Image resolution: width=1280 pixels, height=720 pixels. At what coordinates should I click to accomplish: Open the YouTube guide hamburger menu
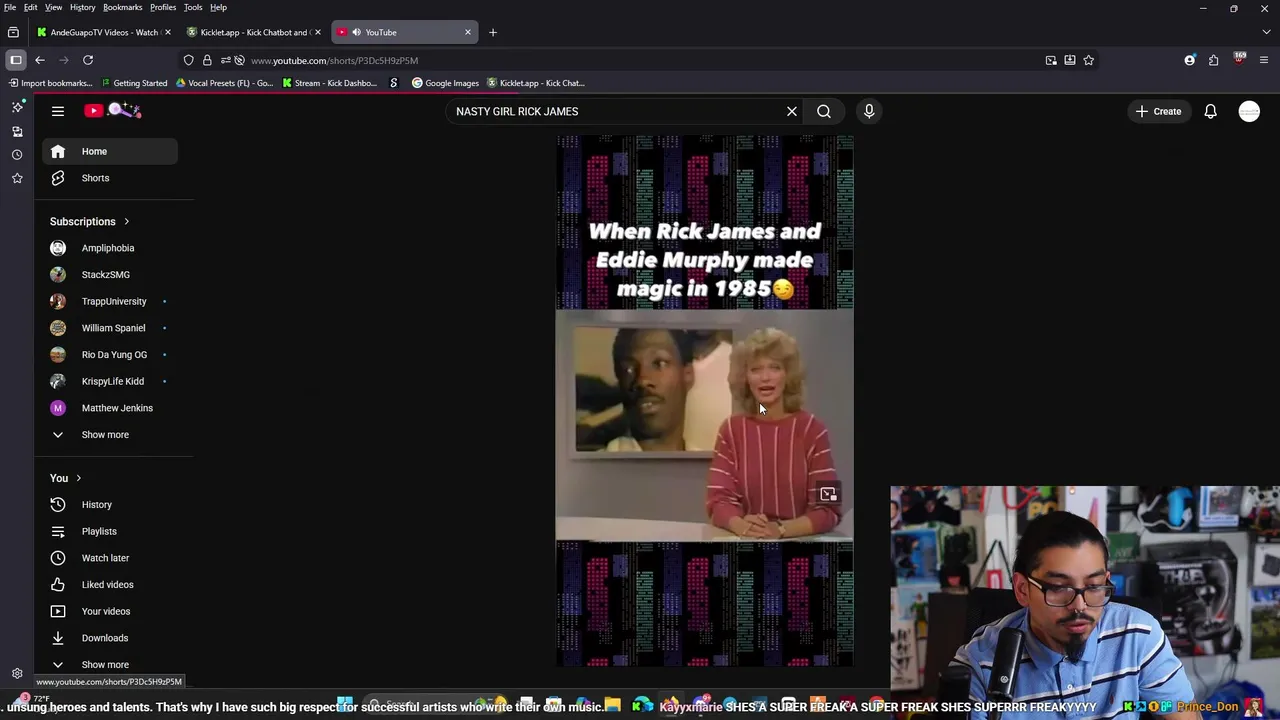58,111
